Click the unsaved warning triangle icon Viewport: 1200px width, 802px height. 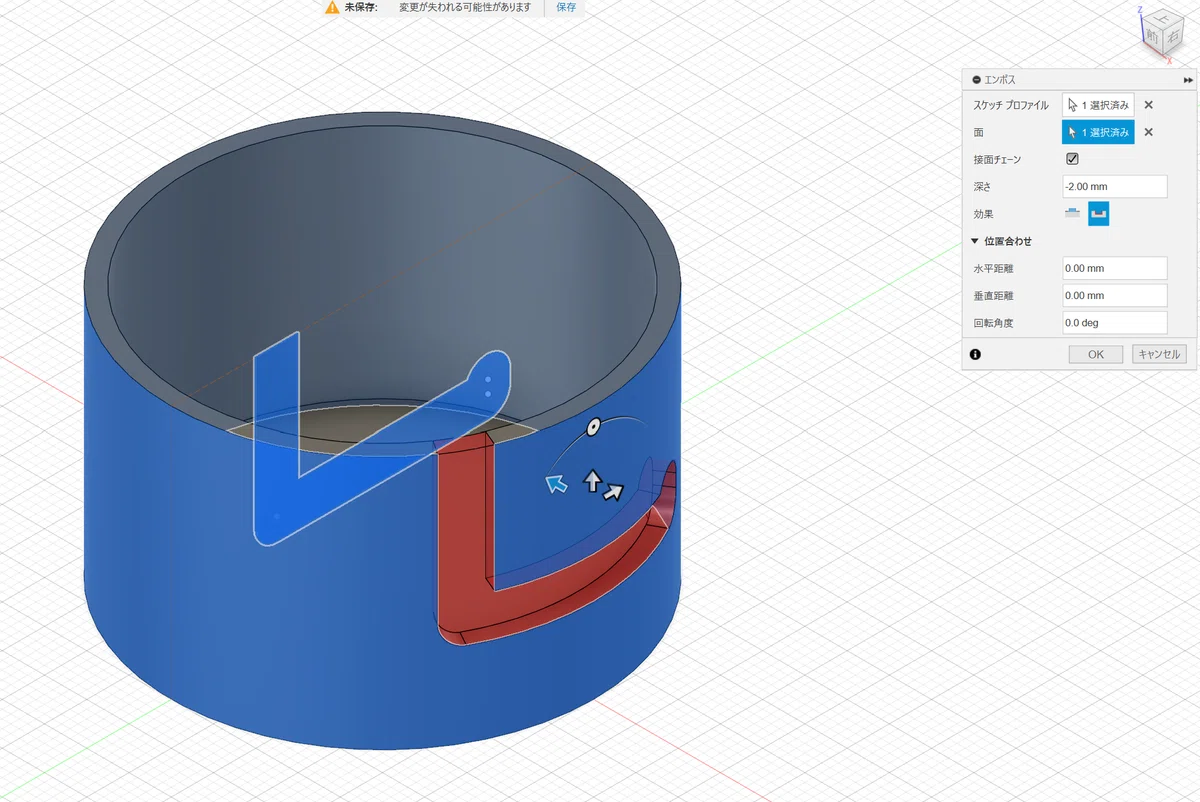[332, 7]
